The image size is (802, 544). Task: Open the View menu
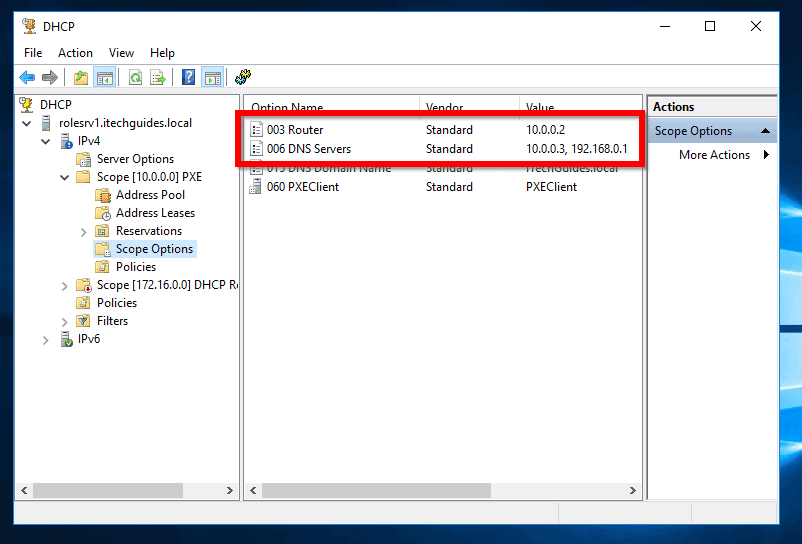[121, 53]
